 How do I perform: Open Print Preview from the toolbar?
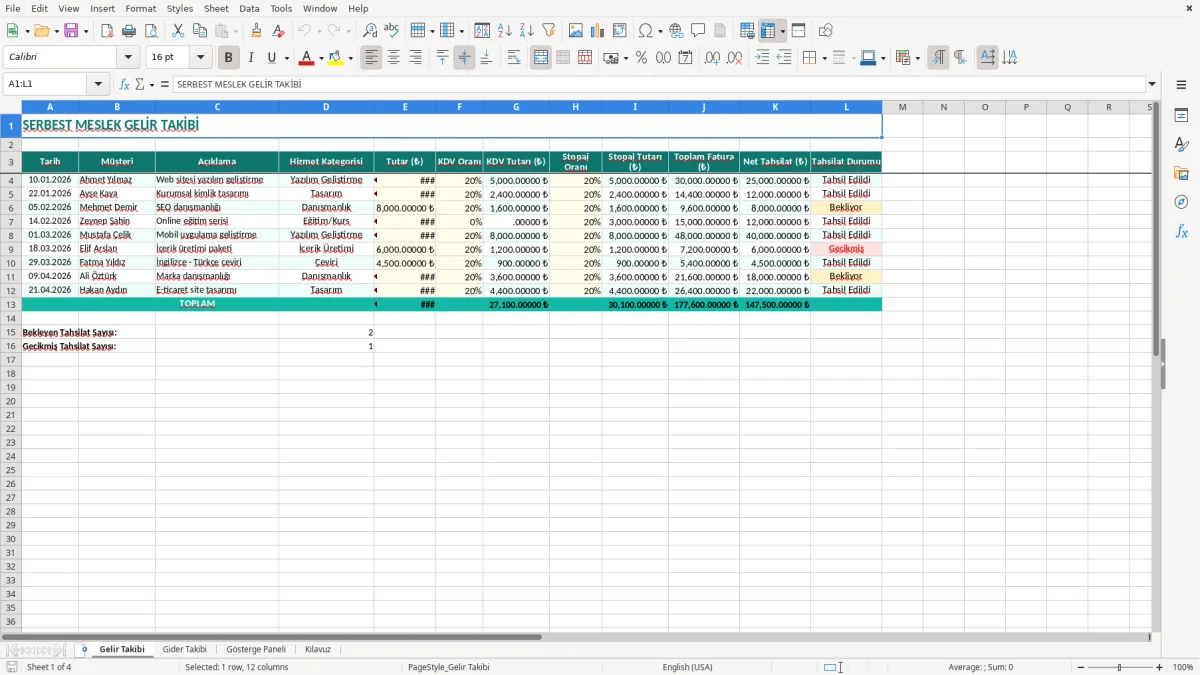pyautogui.click(x=151, y=31)
